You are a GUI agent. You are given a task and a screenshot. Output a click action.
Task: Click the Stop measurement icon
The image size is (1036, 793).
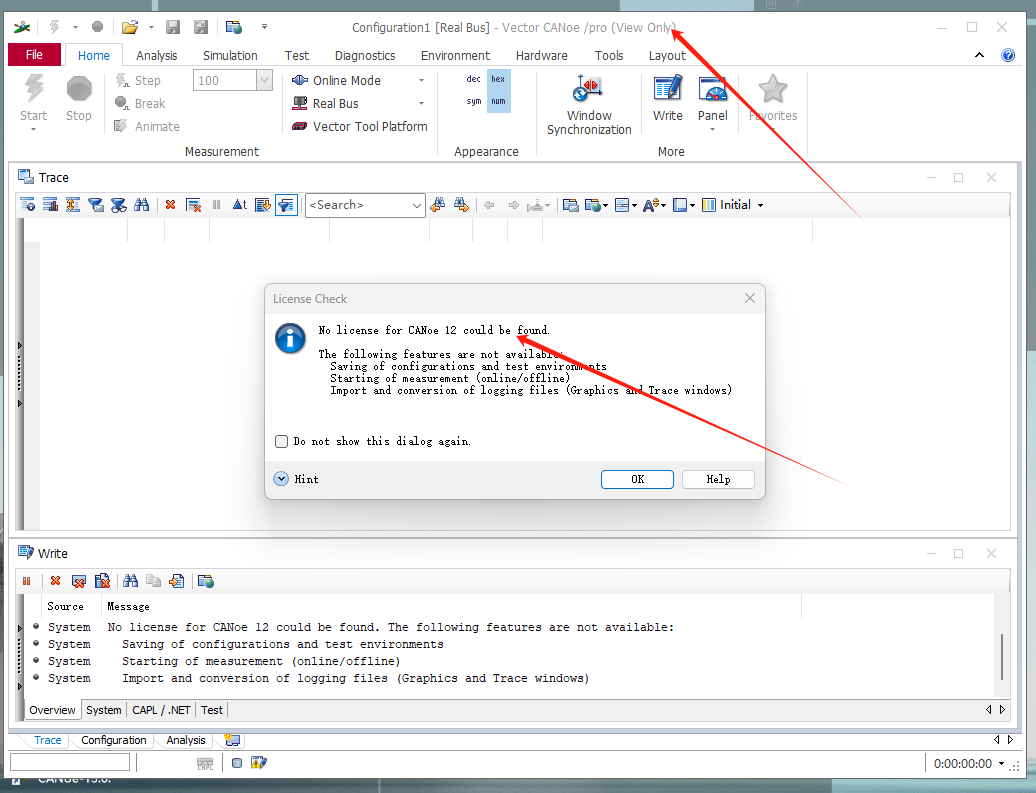79,89
